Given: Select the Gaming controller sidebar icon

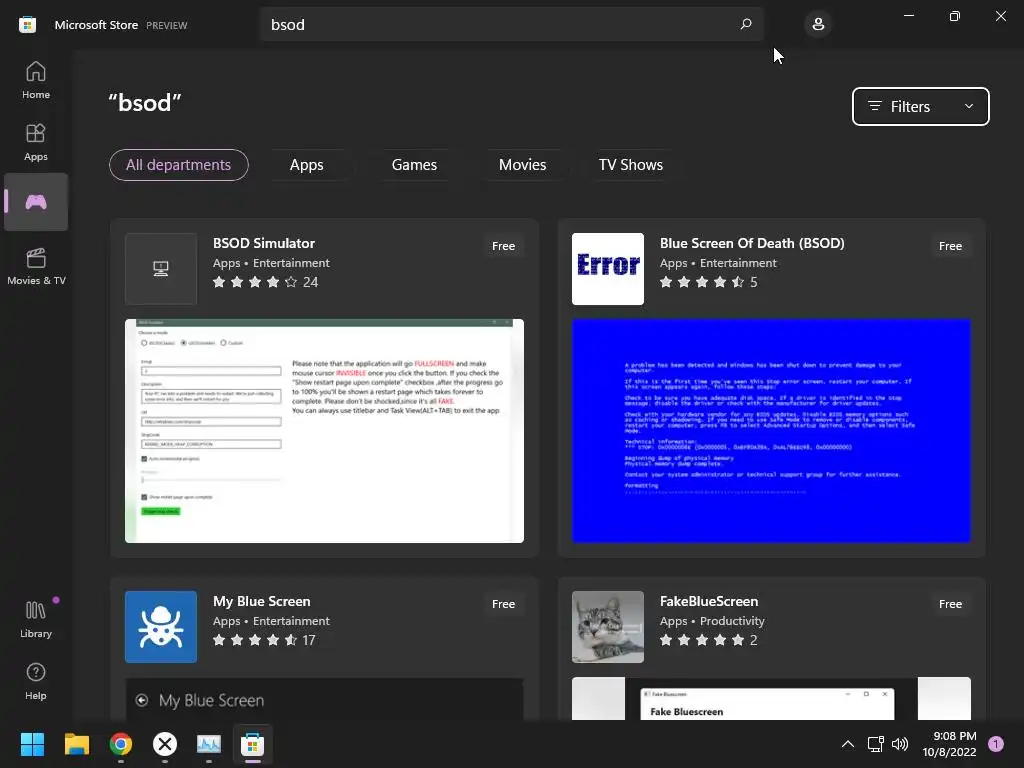Looking at the screenshot, I should click(x=36, y=202).
